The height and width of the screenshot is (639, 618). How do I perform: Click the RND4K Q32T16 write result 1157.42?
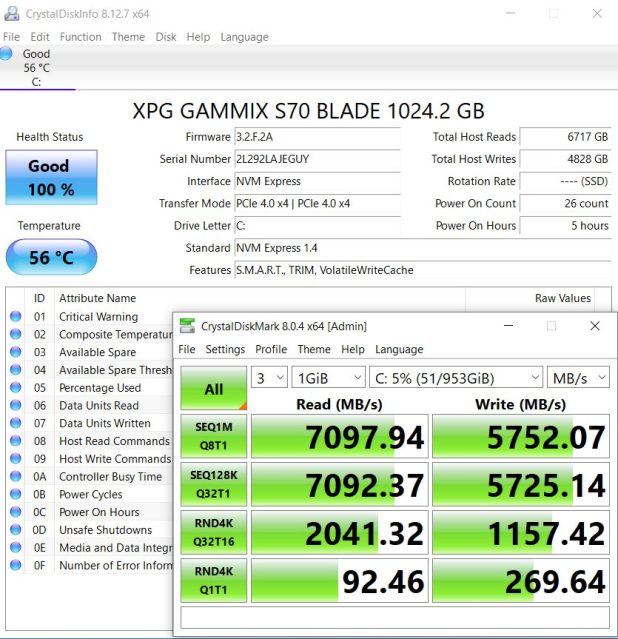(521, 532)
